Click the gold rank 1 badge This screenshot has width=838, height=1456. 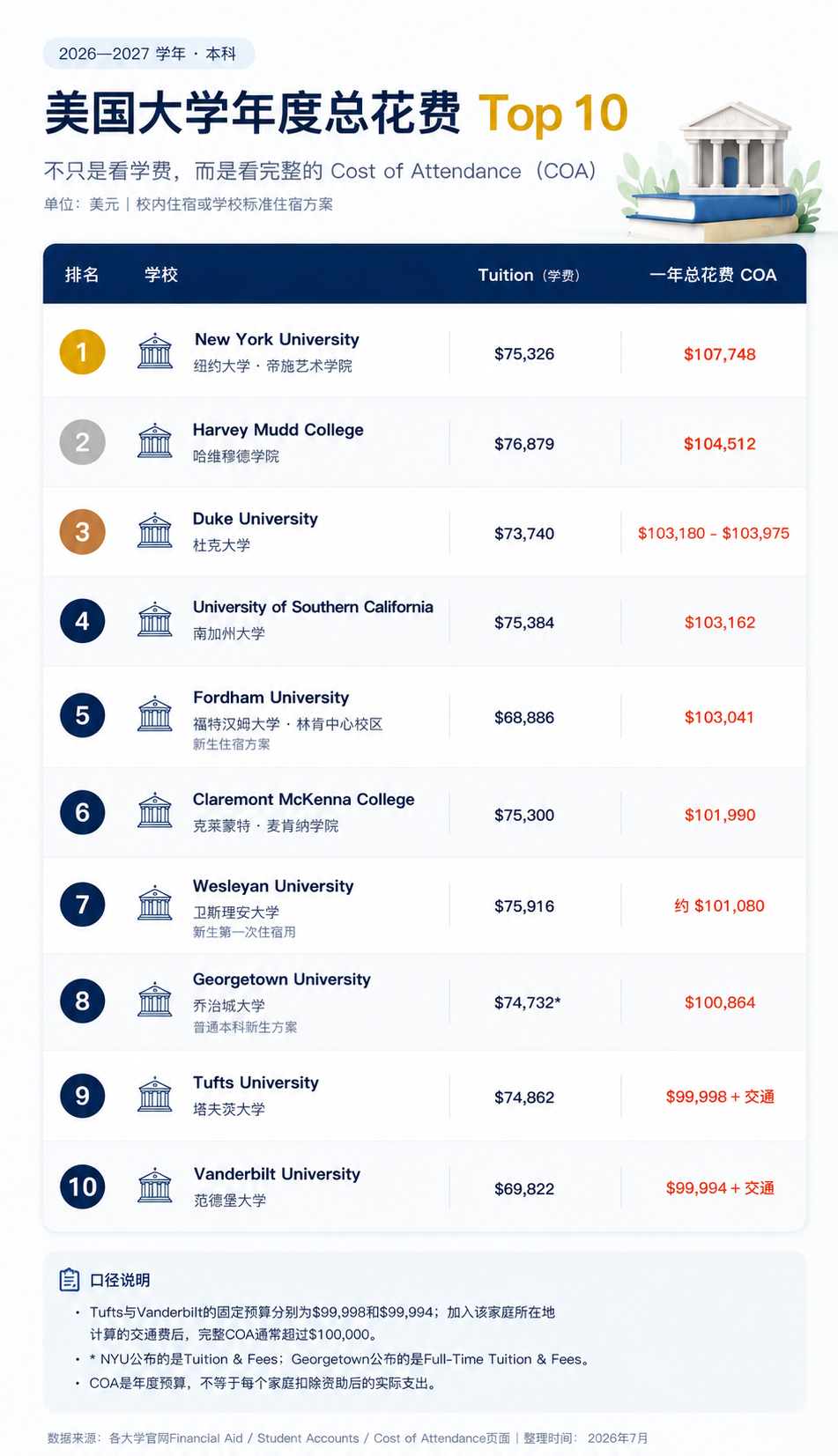click(x=82, y=352)
